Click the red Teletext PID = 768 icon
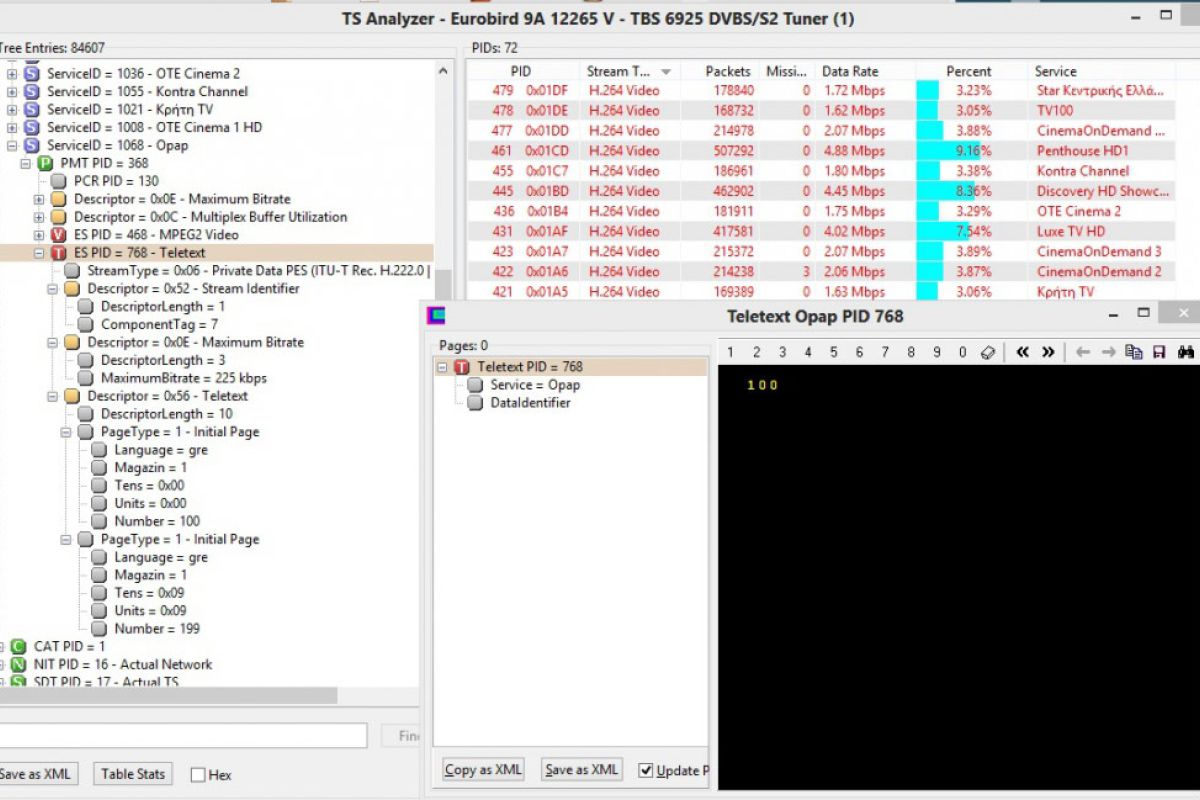Viewport: 1200px width, 800px height. 461,367
